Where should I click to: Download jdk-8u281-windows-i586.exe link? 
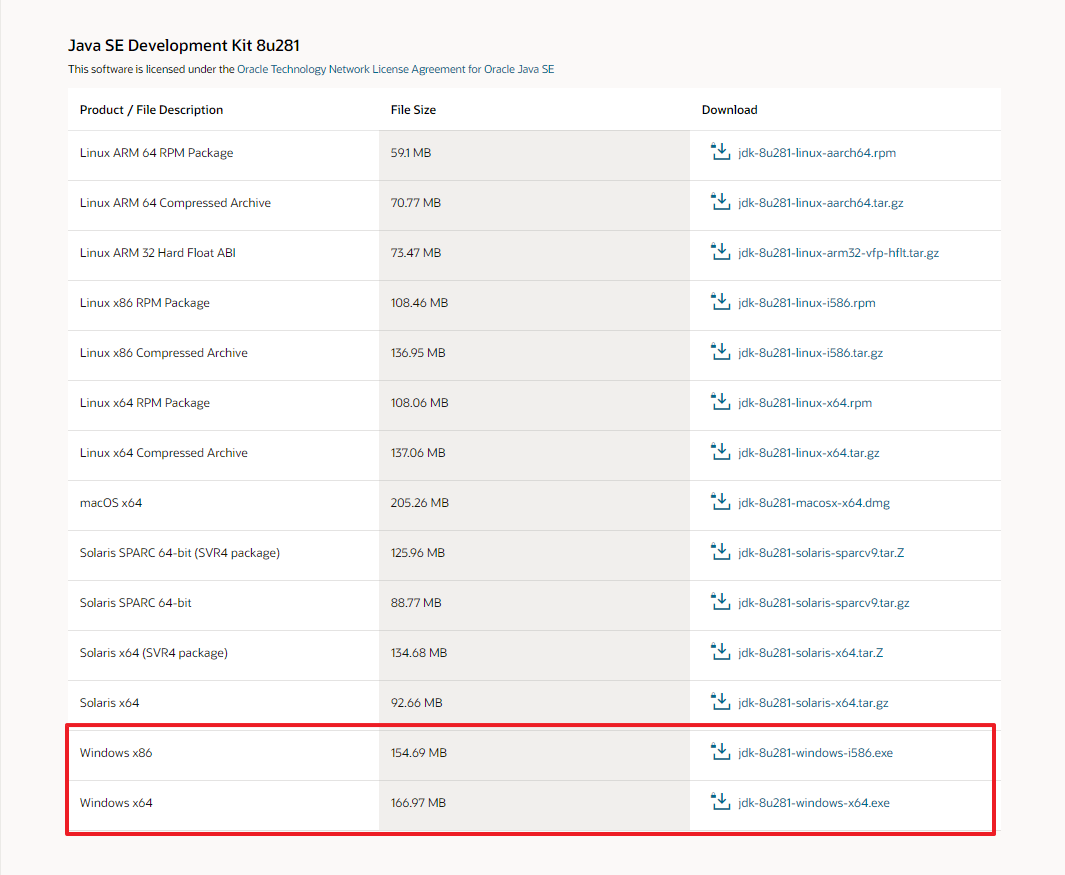coord(816,753)
